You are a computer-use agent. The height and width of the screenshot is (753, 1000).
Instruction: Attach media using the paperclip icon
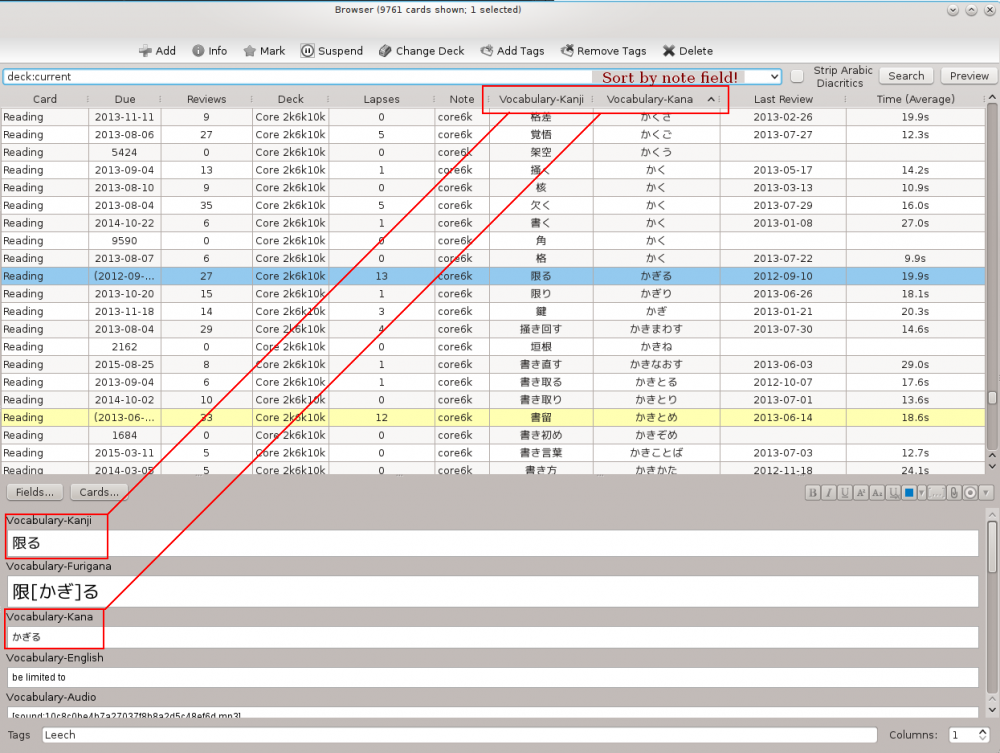(954, 492)
